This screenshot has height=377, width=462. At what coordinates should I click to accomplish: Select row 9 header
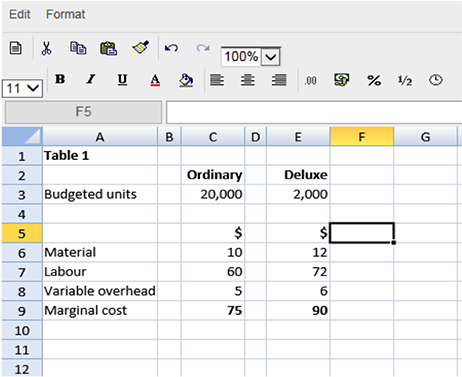22,311
